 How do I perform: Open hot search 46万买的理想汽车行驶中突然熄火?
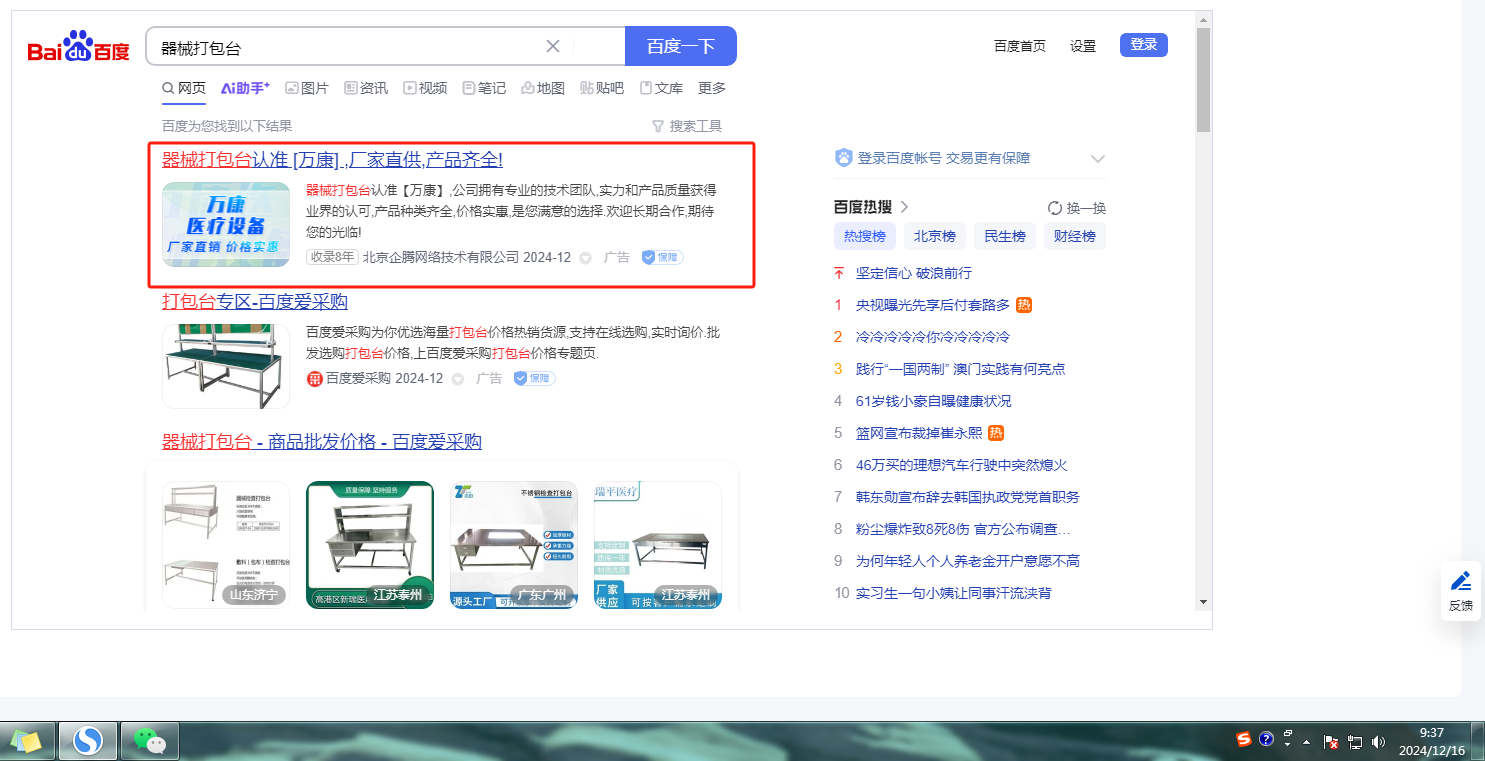[962, 465]
